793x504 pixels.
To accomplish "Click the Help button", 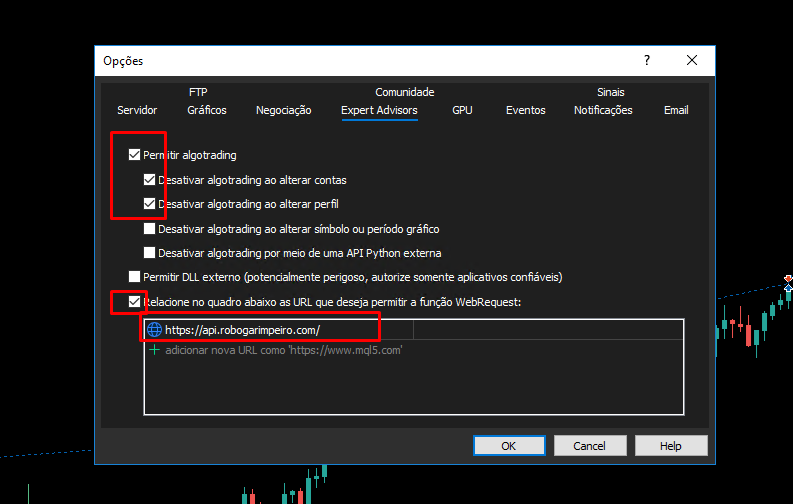I will [x=670, y=446].
